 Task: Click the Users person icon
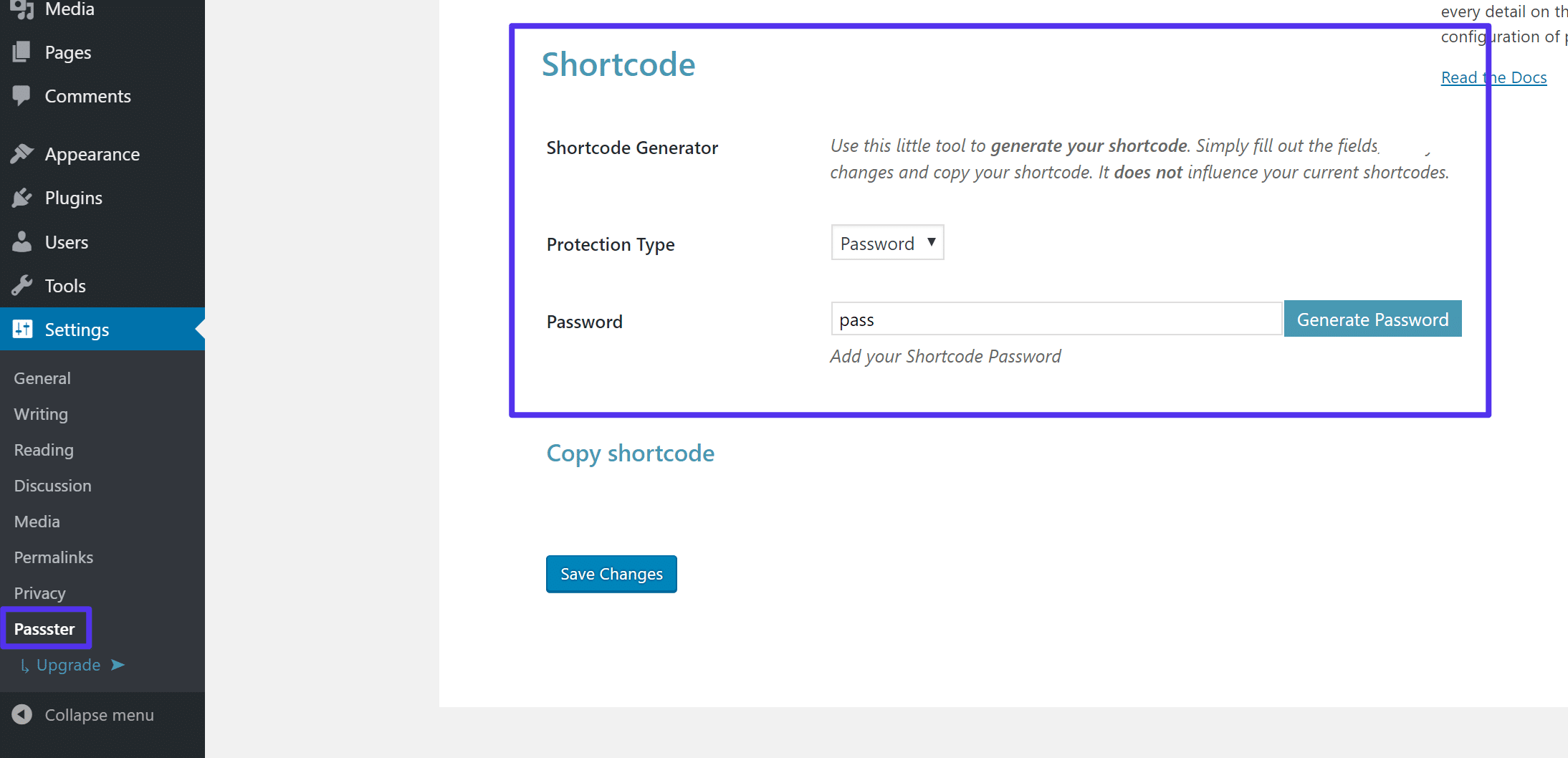click(x=22, y=242)
